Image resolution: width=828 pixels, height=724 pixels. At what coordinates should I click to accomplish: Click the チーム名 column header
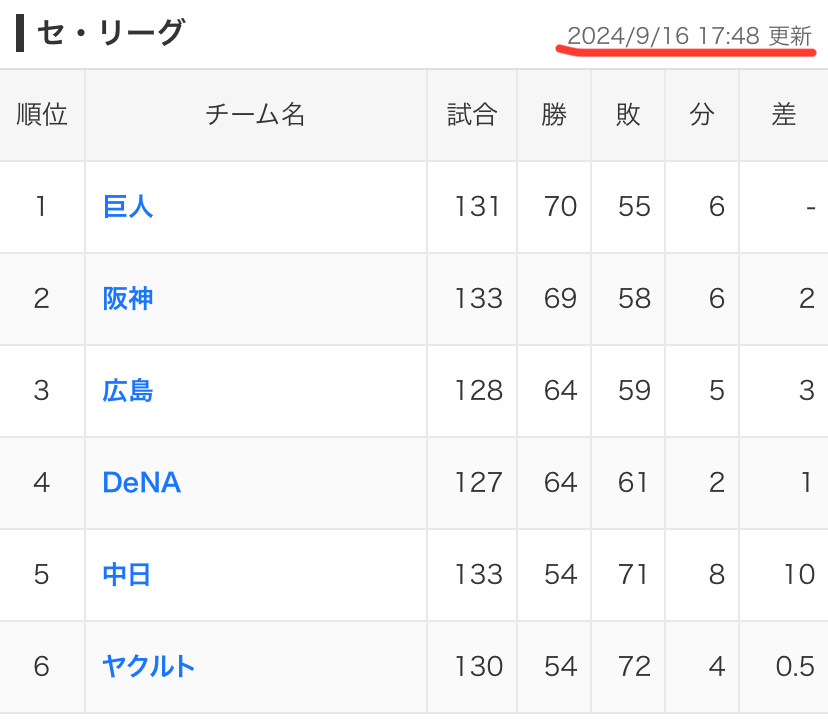(x=256, y=115)
